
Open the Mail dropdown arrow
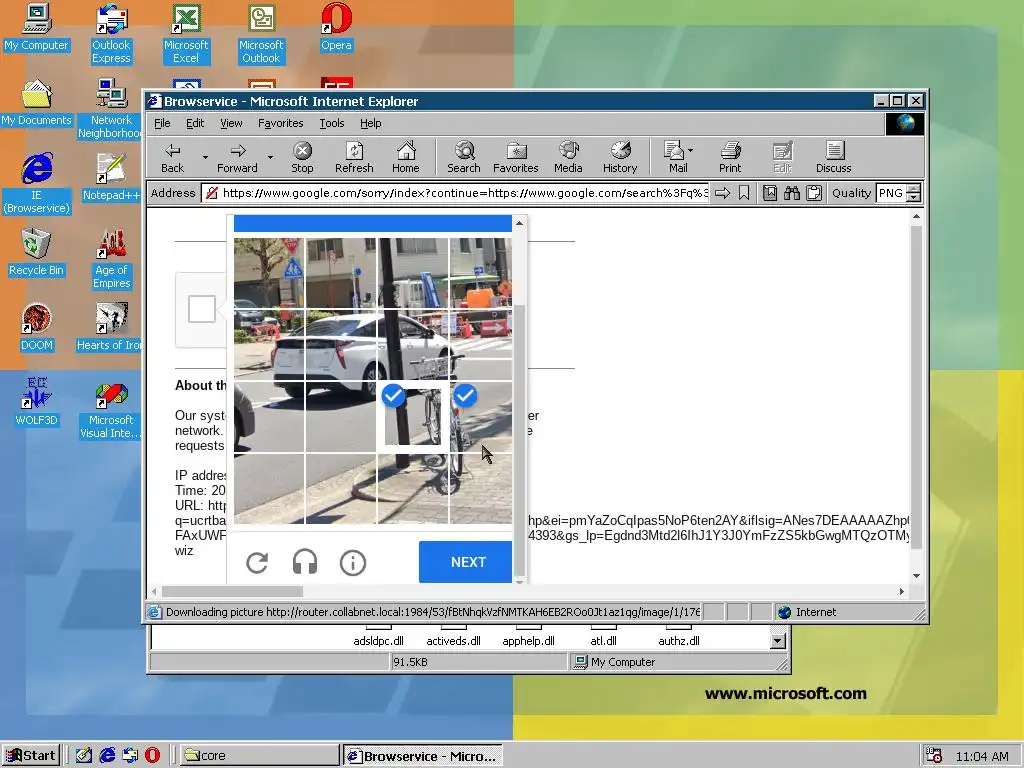click(691, 150)
